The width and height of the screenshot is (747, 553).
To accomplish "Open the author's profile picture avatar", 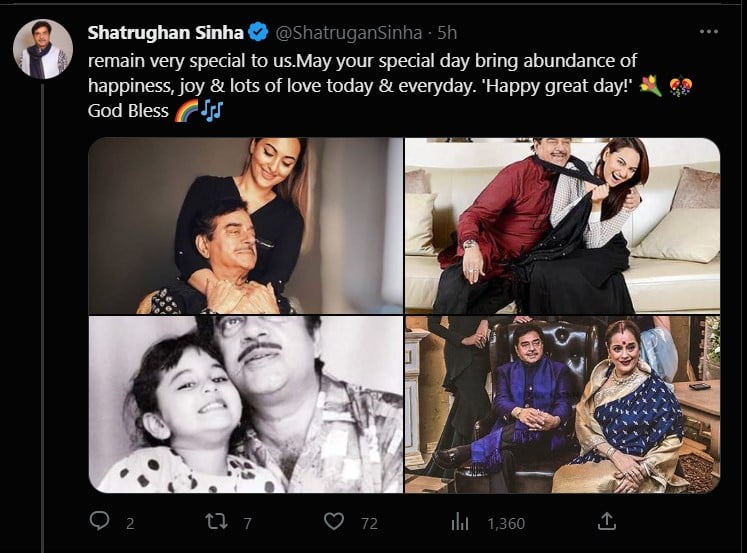I will click(42, 49).
